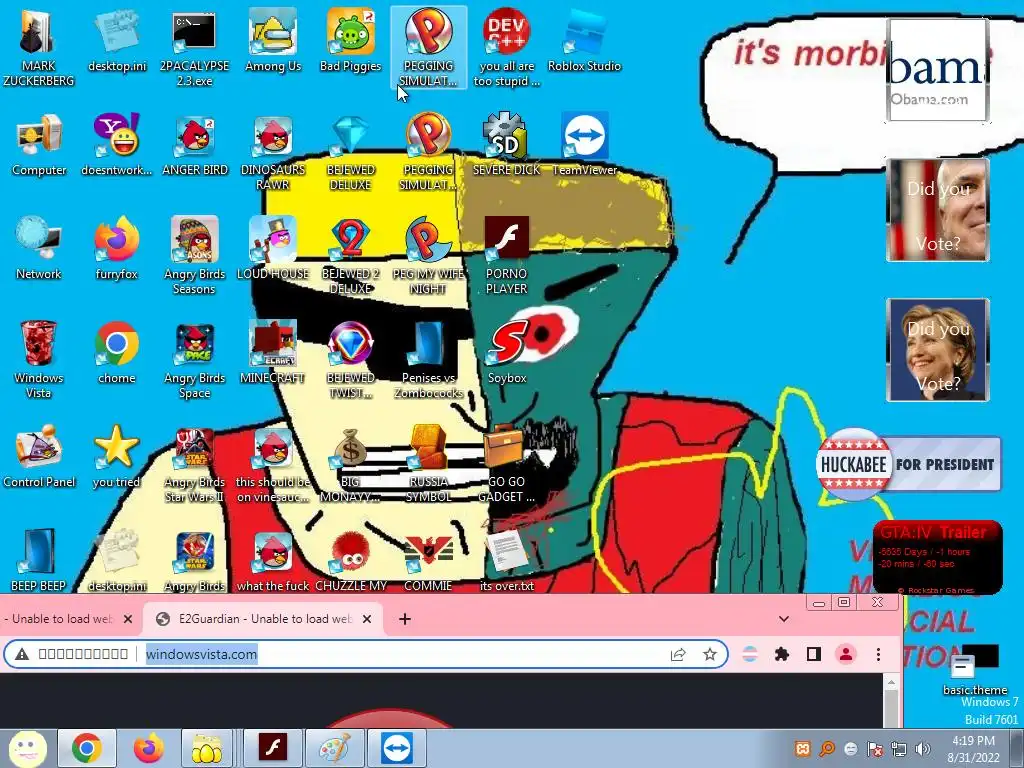Image resolution: width=1024 pixels, height=768 pixels.
Task: Click the COMMIE desktop icon
Action: click(x=428, y=560)
